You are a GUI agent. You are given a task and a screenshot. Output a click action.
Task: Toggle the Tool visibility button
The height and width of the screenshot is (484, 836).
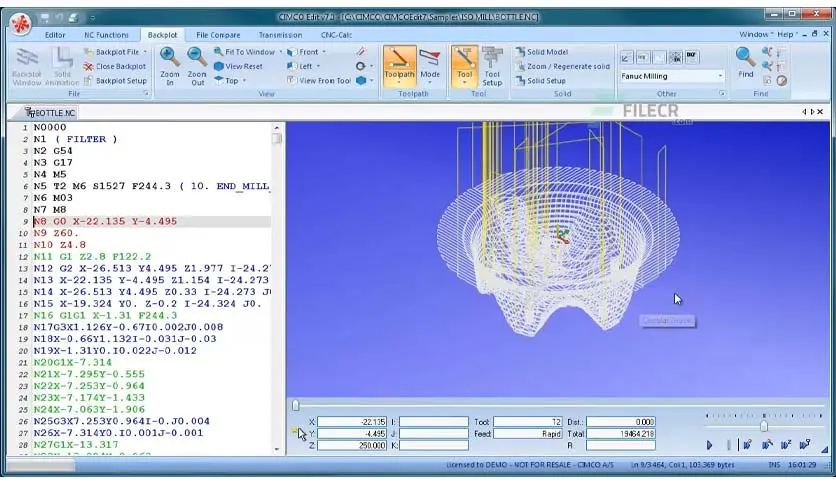(x=463, y=58)
